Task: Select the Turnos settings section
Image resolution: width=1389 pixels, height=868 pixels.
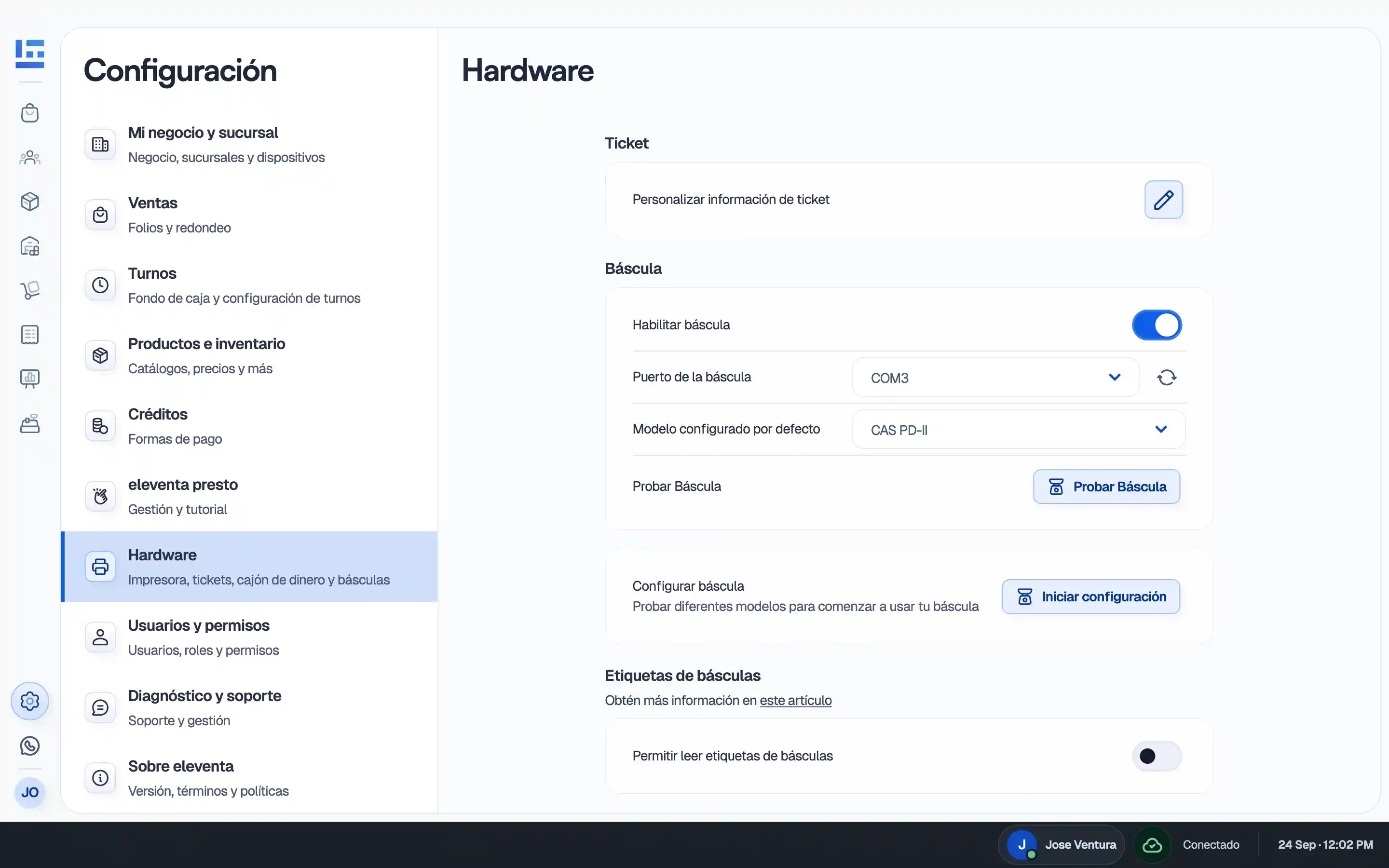Action: [x=249, y=285]
